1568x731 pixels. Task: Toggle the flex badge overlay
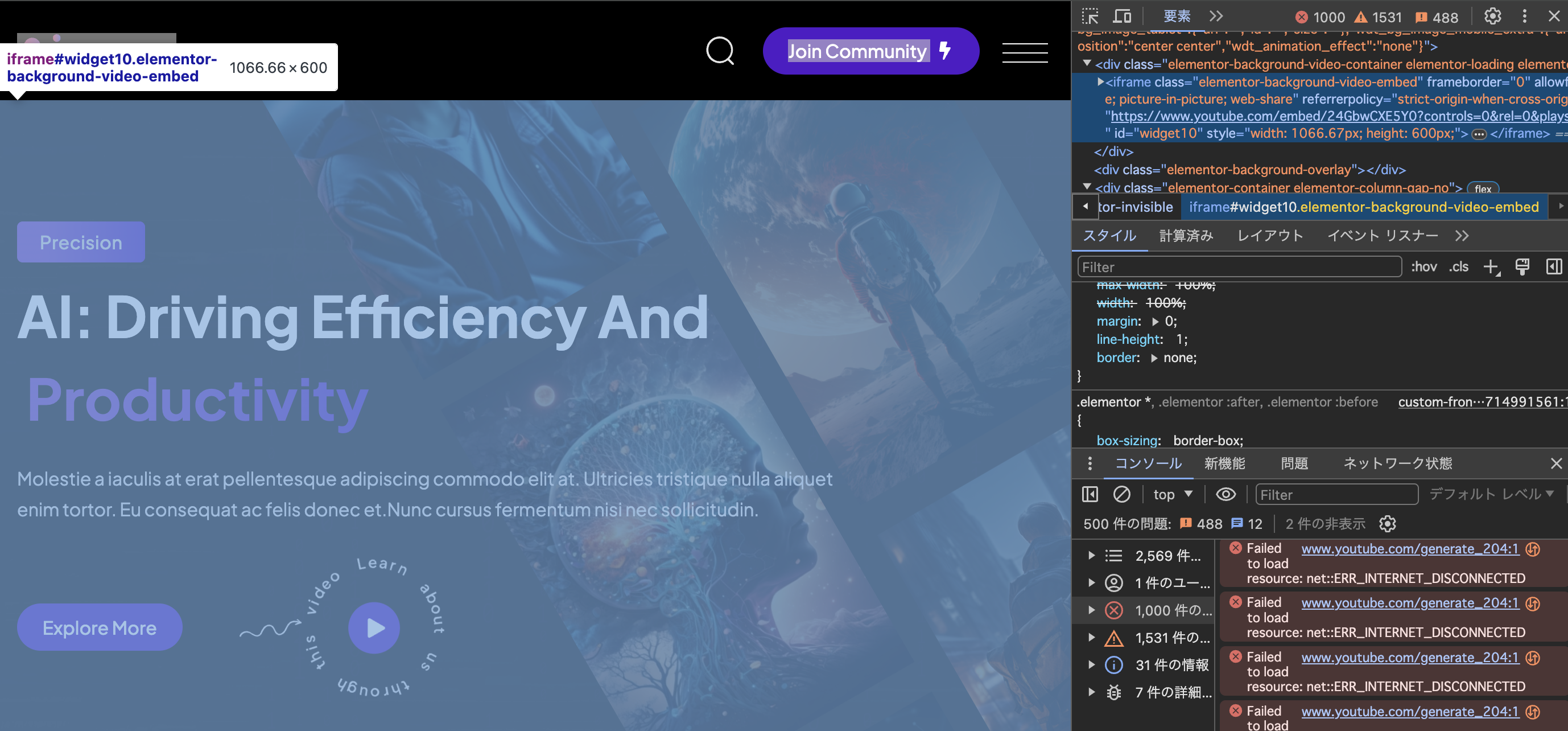[x=1483, y=188]
